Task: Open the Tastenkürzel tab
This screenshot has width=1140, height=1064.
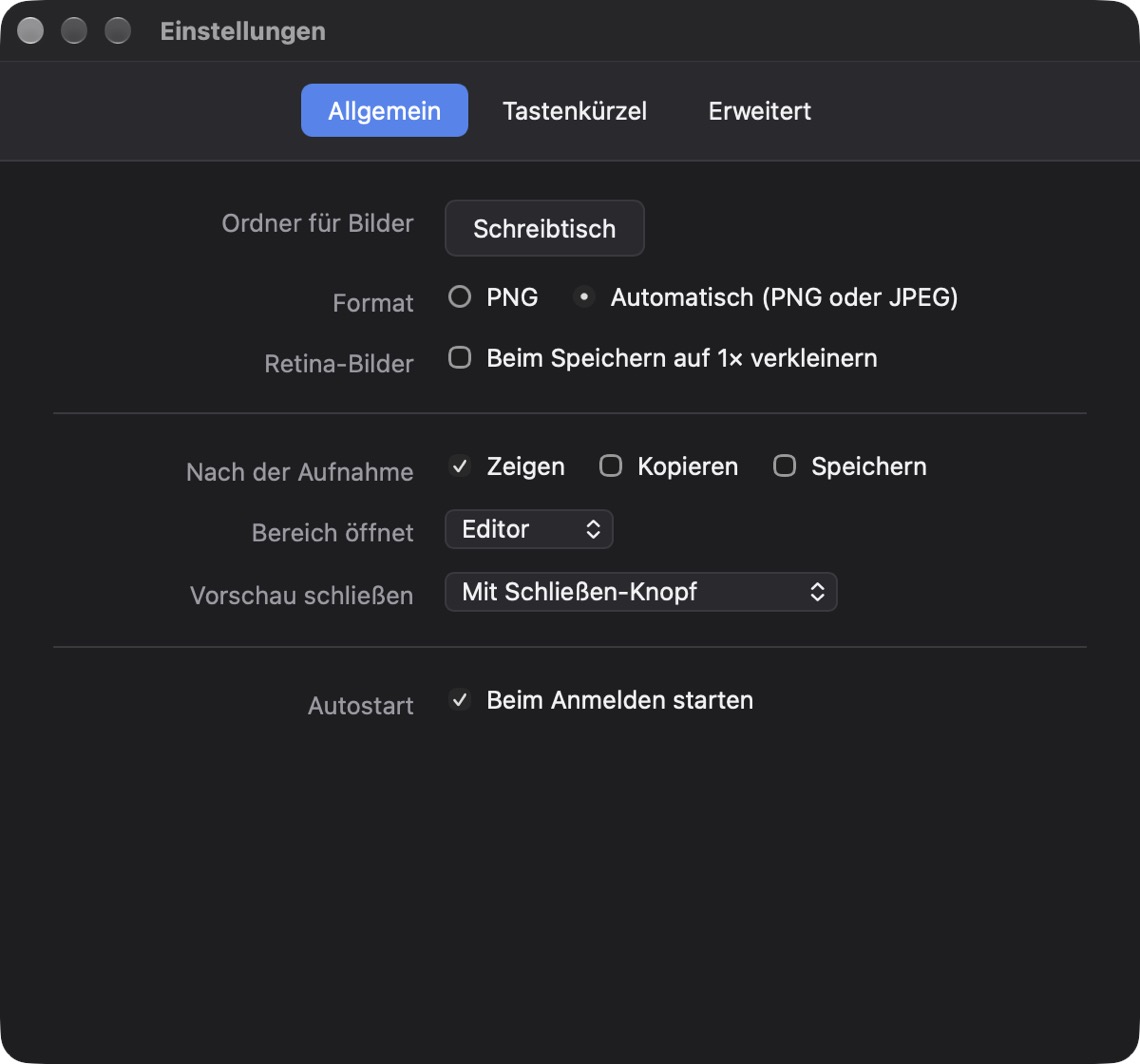Action: click(x=574, y=111)
